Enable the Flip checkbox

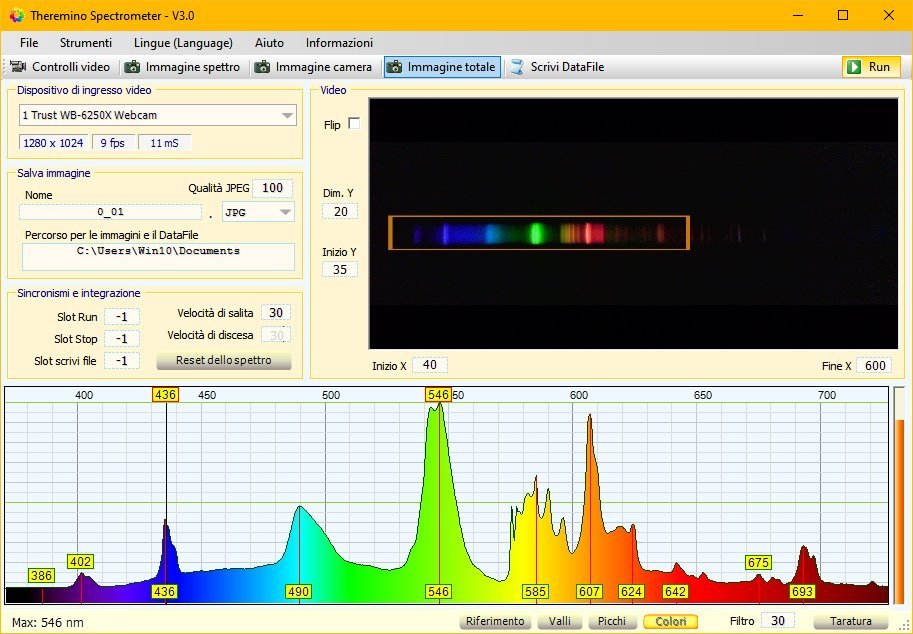pos(353,124)
